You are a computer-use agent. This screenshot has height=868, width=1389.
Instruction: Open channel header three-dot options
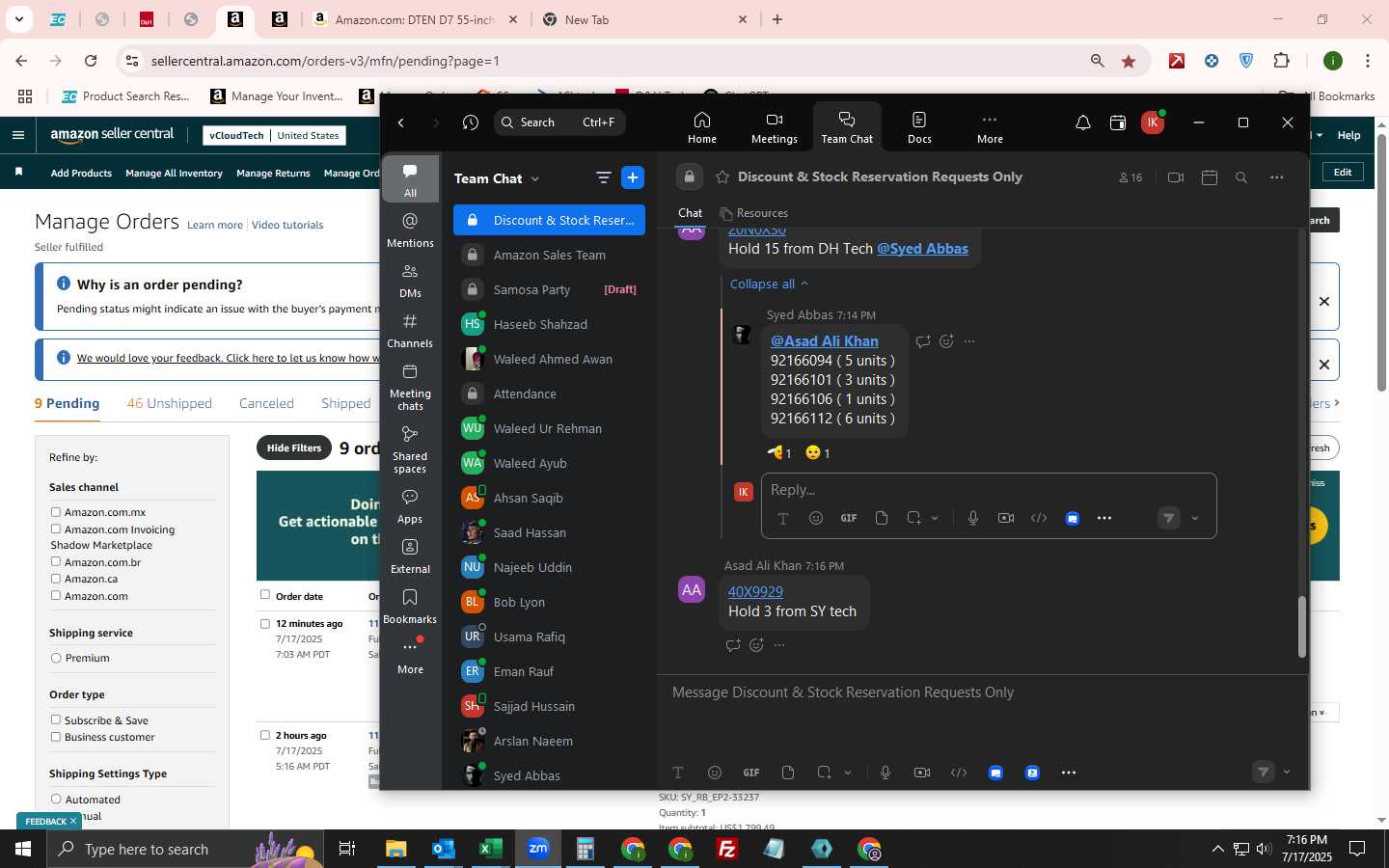[x=1277, y=177]
